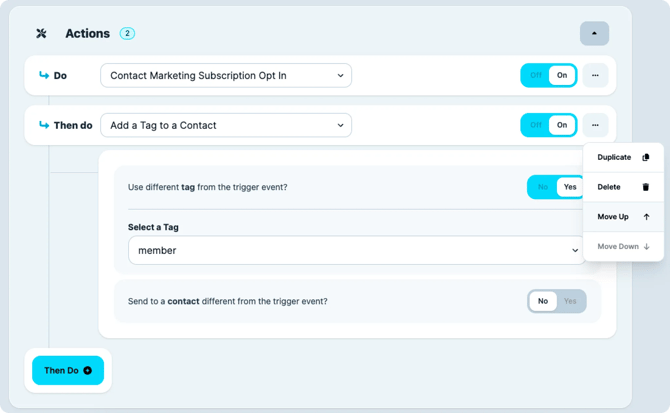670x413 pixels.
Task: Open the Add a Tag to a Contact dropdown
Action: (x=225, y=125)
